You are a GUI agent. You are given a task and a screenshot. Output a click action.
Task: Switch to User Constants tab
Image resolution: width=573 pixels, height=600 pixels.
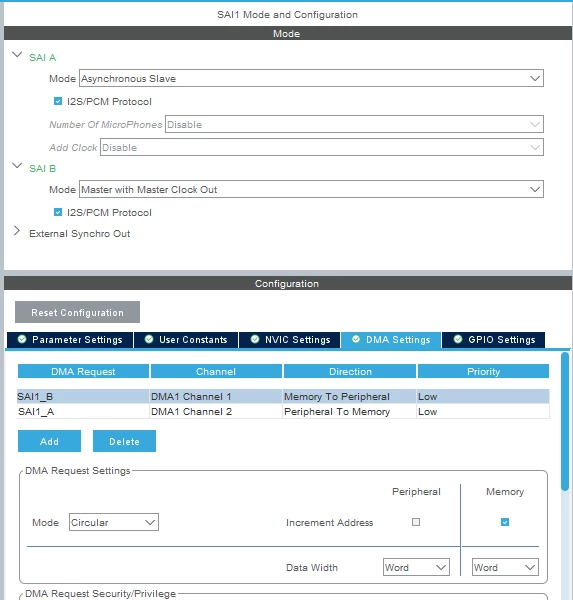click(x=186, y=340)
